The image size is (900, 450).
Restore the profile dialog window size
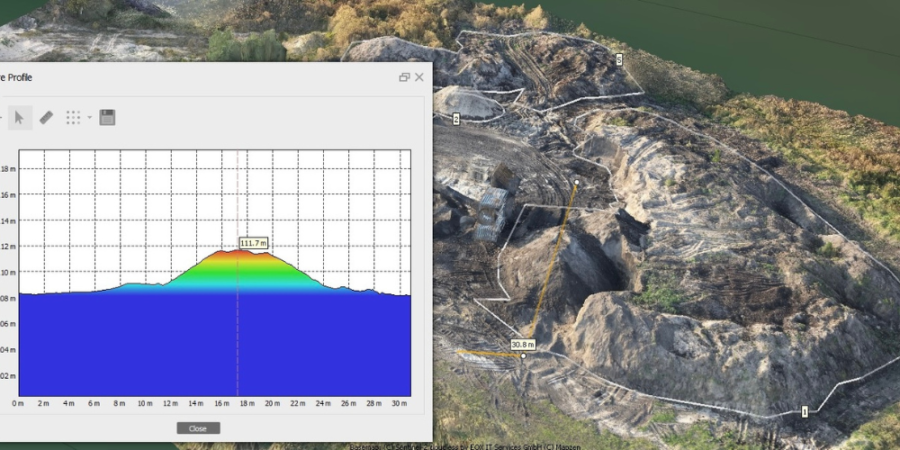(x=404, y=77)
